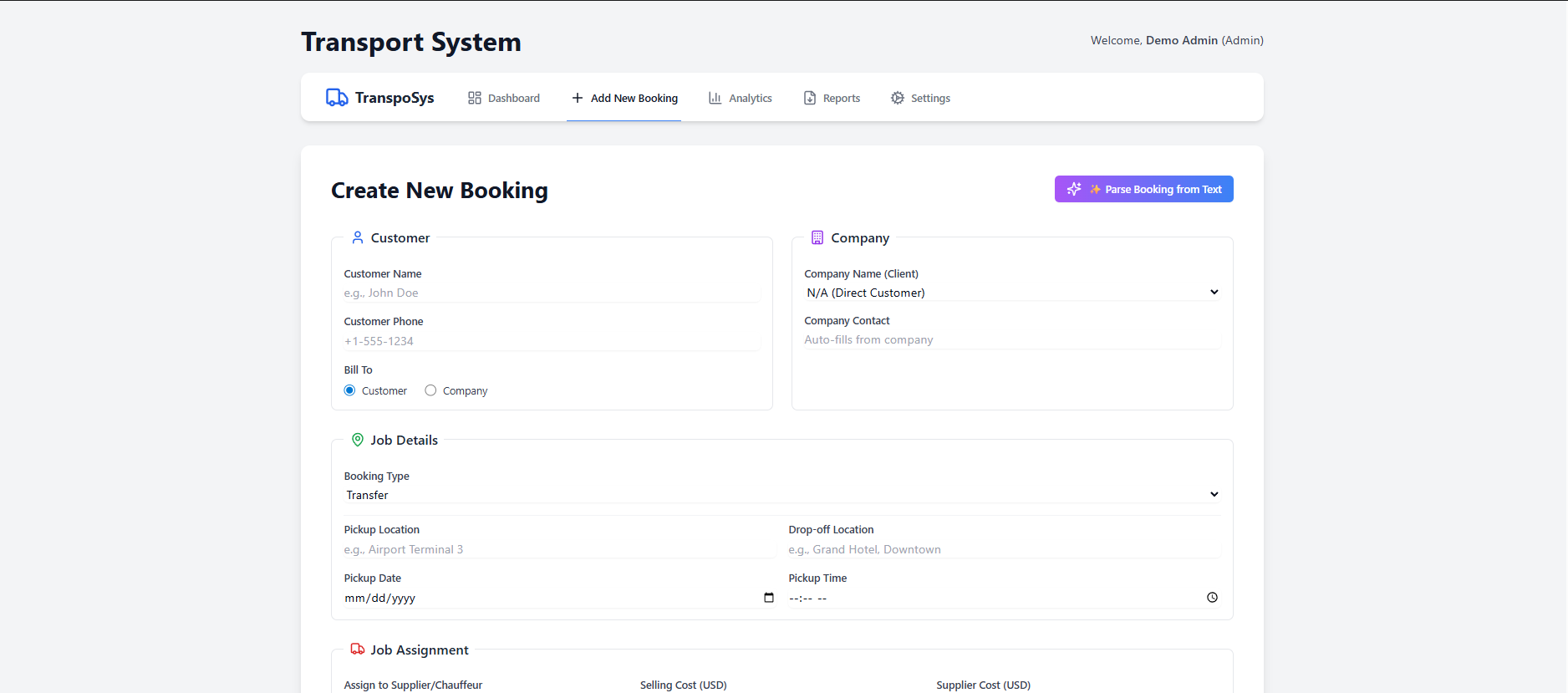Click the Parse Booking from Text button
Image resolution: width=1568 pixels, height=693 pixels.
(x=1144, y=189)
